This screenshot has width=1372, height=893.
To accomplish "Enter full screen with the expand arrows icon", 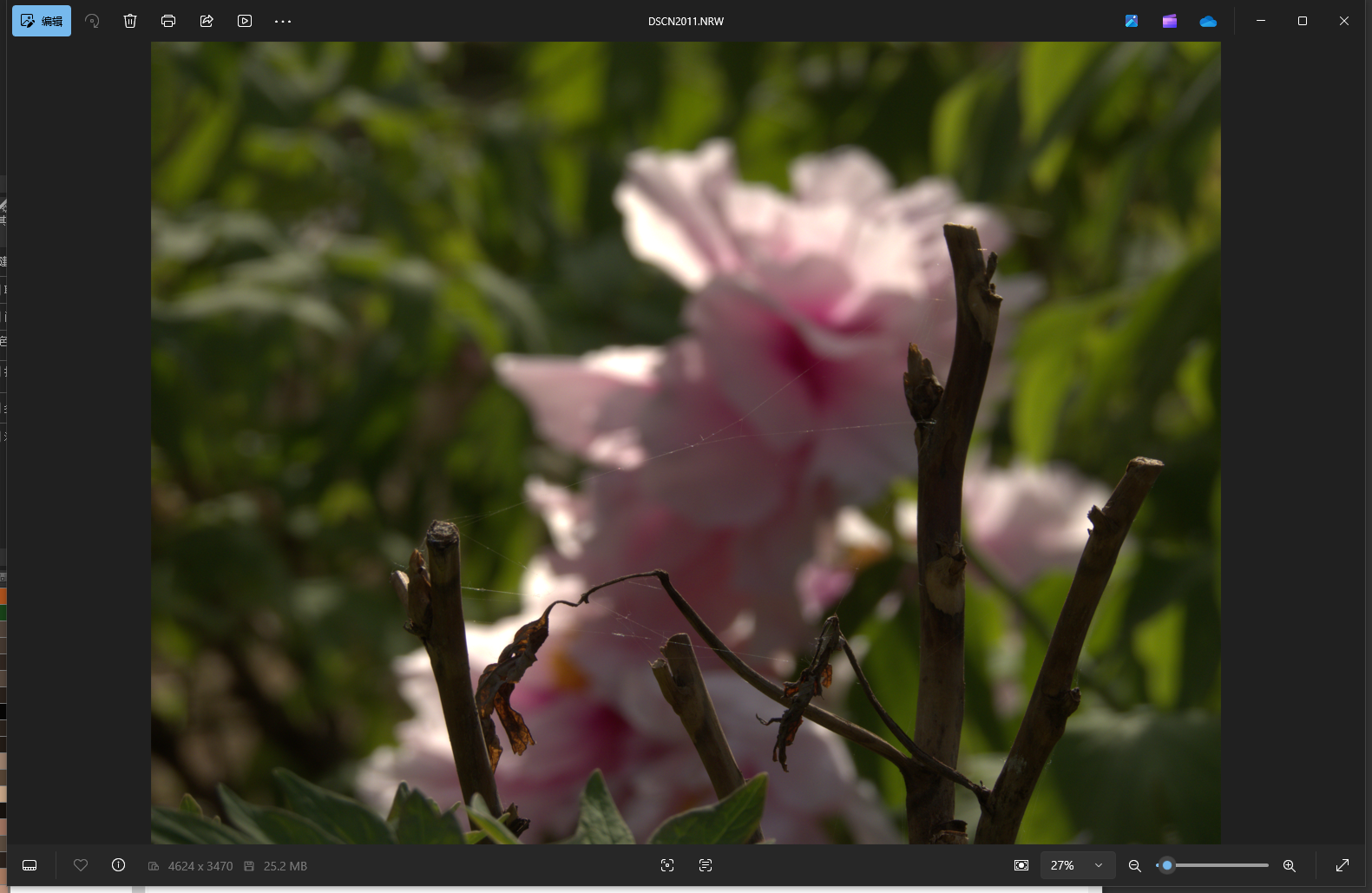I will click(x=1342, y=865).
